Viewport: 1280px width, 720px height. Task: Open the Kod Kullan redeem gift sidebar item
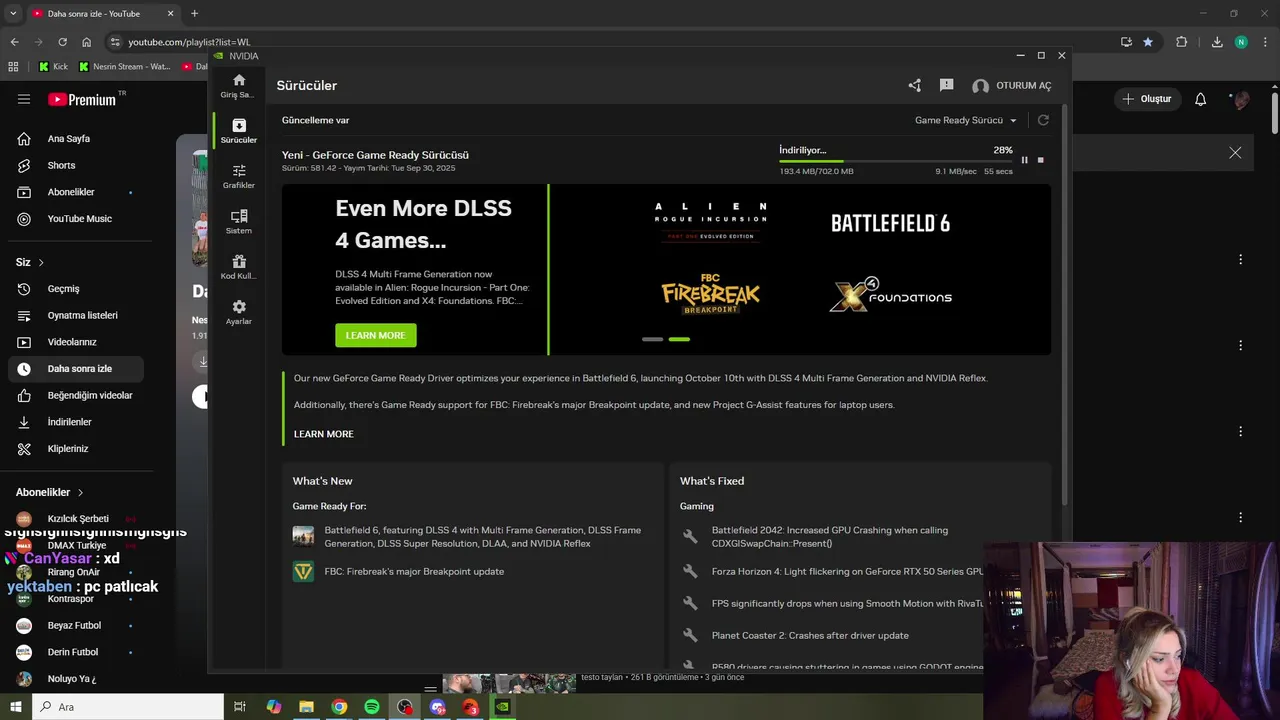pyautogui.click(x=238, y=267)
